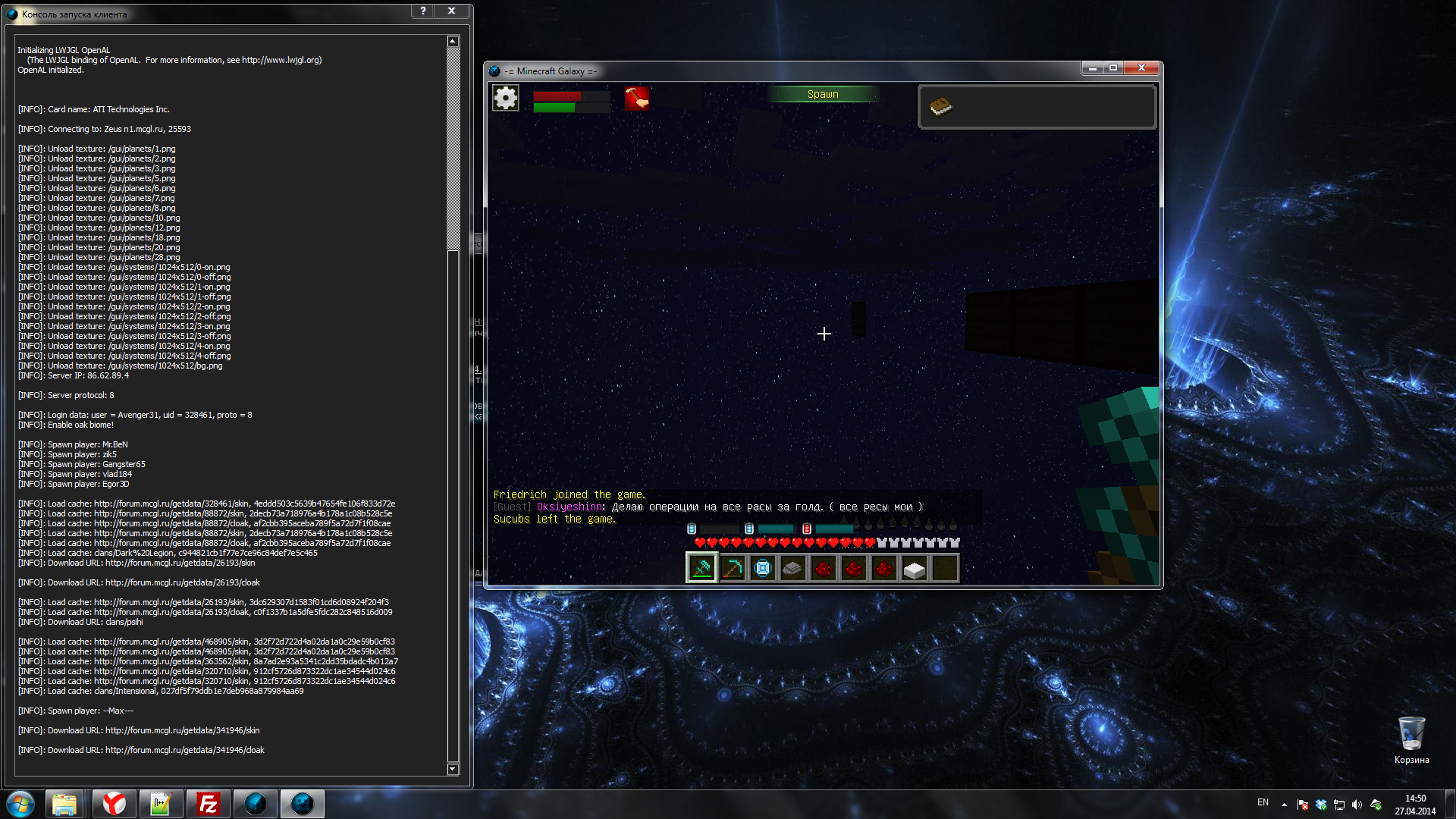The image size is (1456, 819).
Task: Minimize the Minecraft Galaxy window
Action: (x=1093, y=68)
